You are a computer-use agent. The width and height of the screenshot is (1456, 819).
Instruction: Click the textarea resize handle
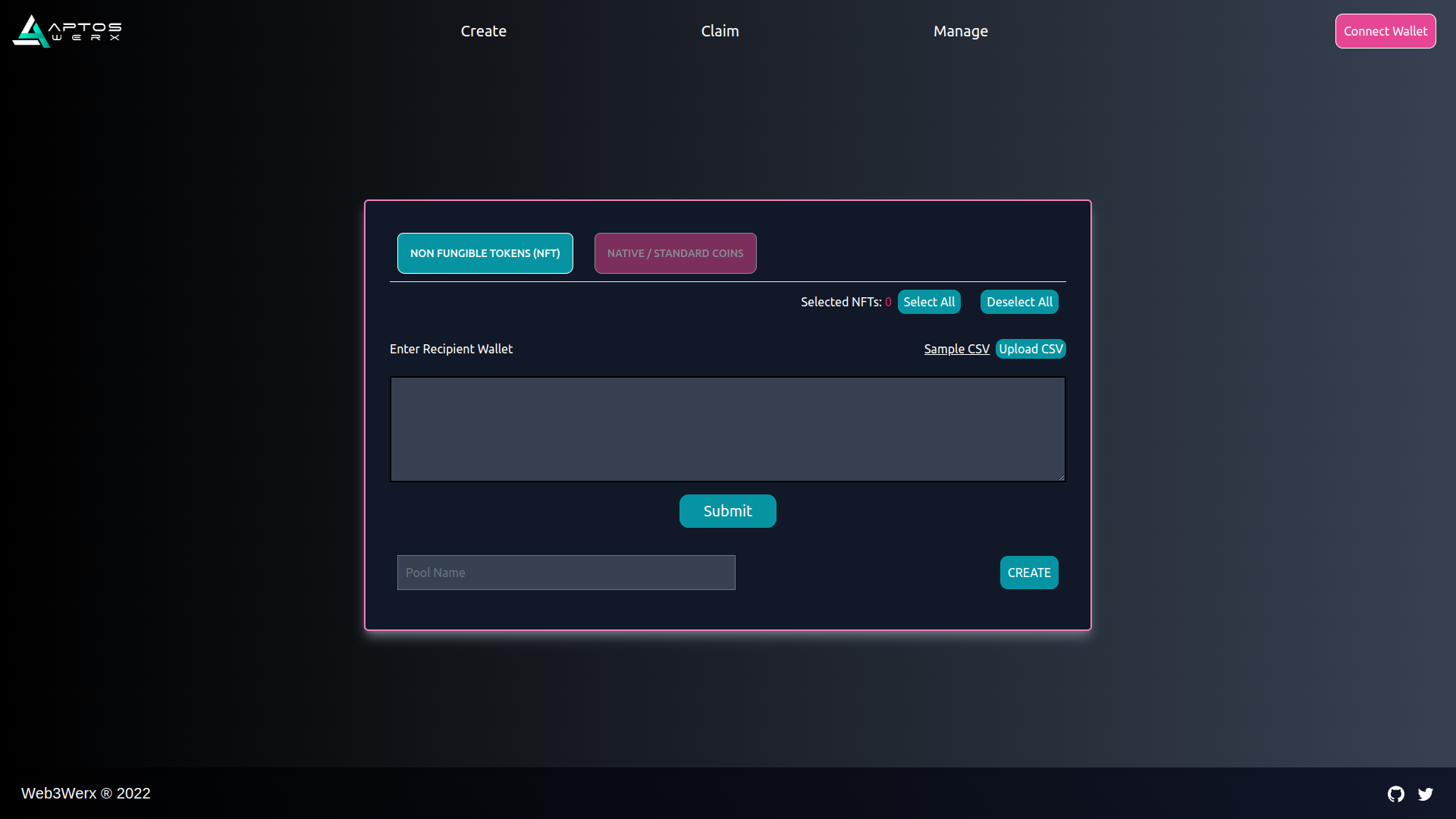pos(1061,475)
